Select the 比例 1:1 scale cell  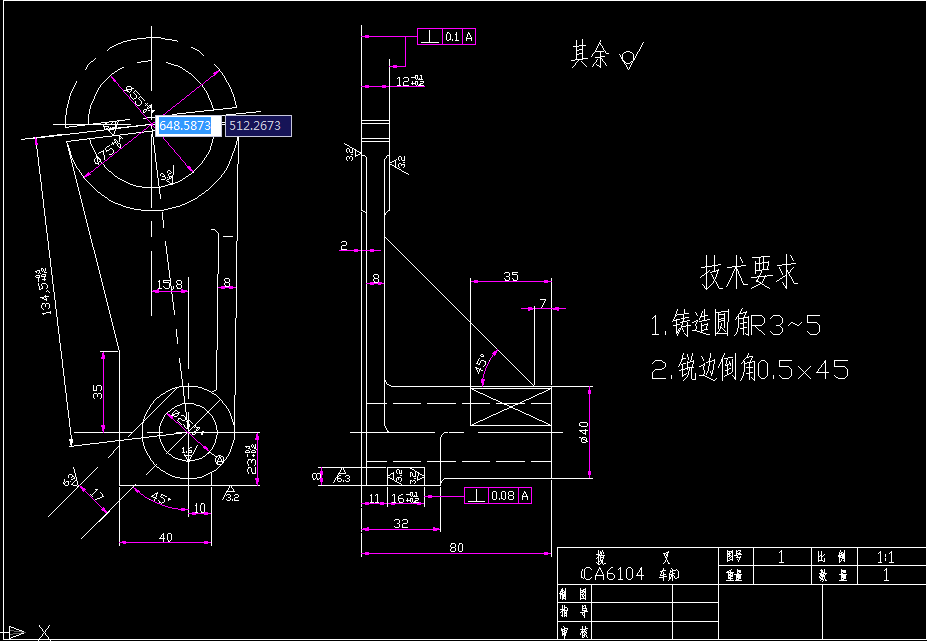pyautogui.click(x=888, y=555)
